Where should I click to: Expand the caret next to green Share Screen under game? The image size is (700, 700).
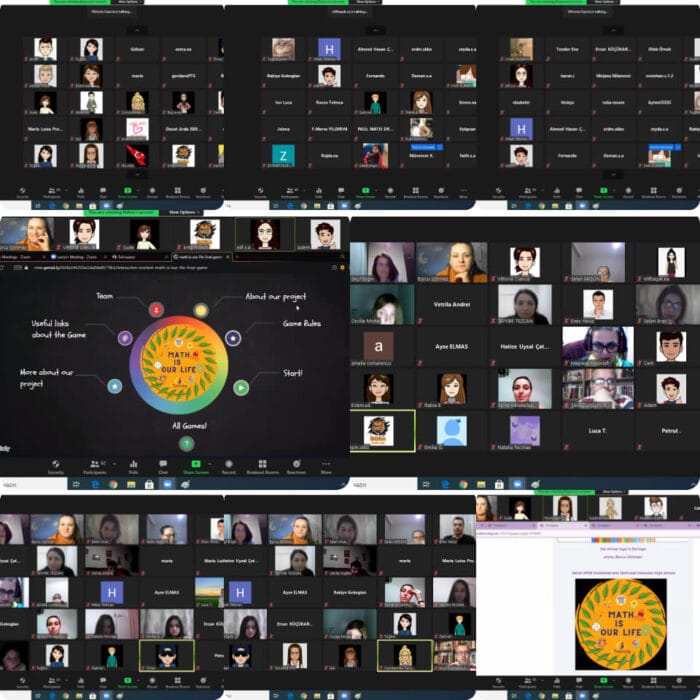point(208,462)
